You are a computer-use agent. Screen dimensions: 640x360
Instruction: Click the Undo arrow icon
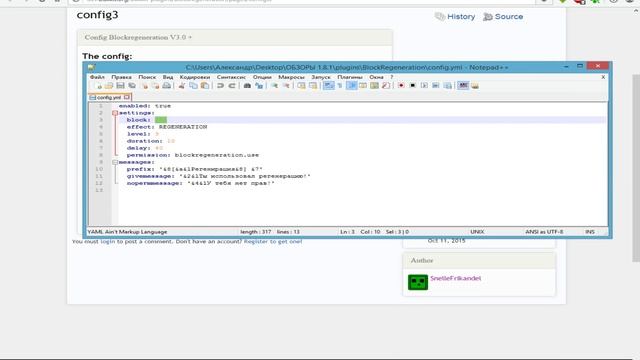pos(220,86)
